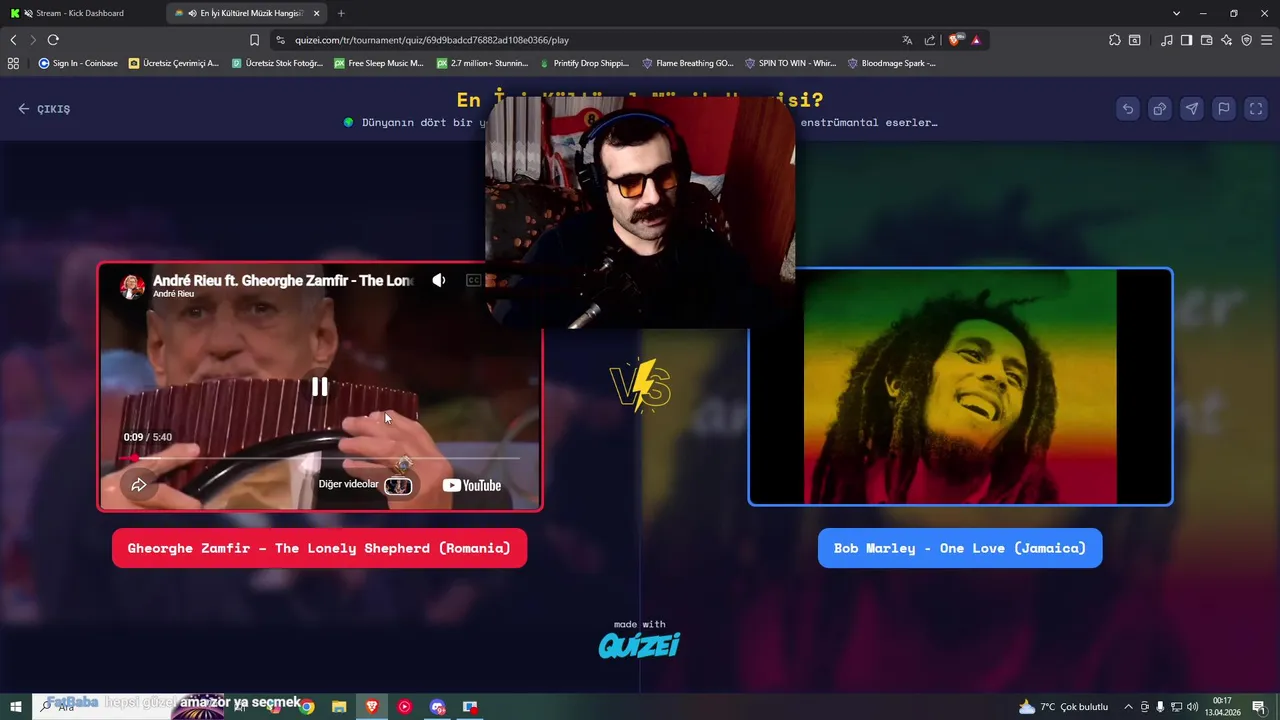Open Brave Shields lion icon
This screenshot has height=720, width=1280.
coord(955,40)
